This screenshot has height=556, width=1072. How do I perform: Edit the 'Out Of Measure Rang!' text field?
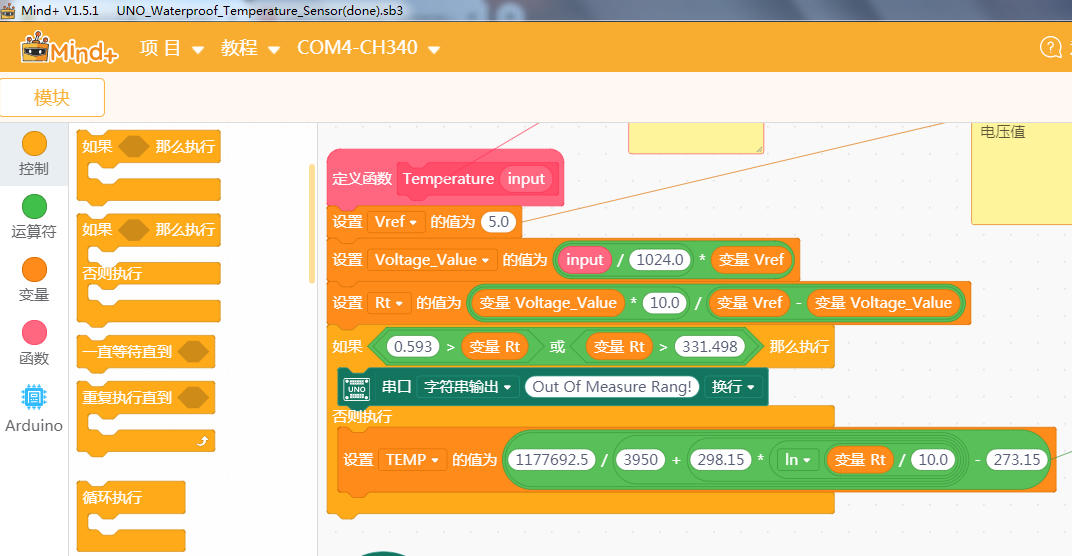(611, 387)
